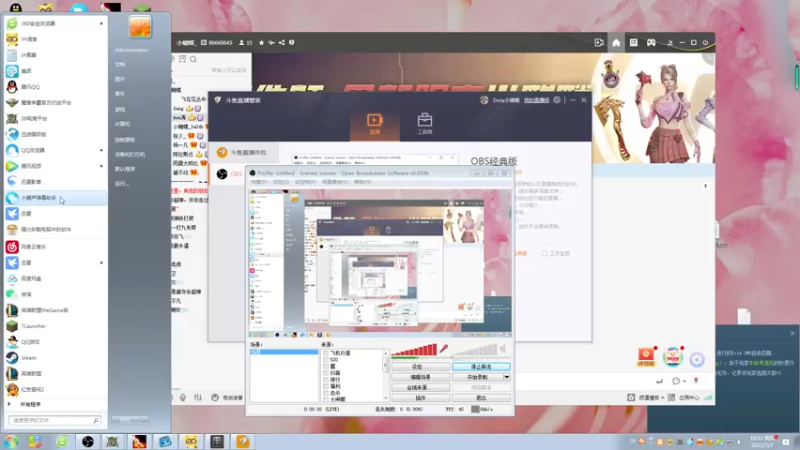Image resolution: width=800 pixels, height=450 pixels.
Task: Click Global Sources button in OBS
Action: [x=420, y=388]
